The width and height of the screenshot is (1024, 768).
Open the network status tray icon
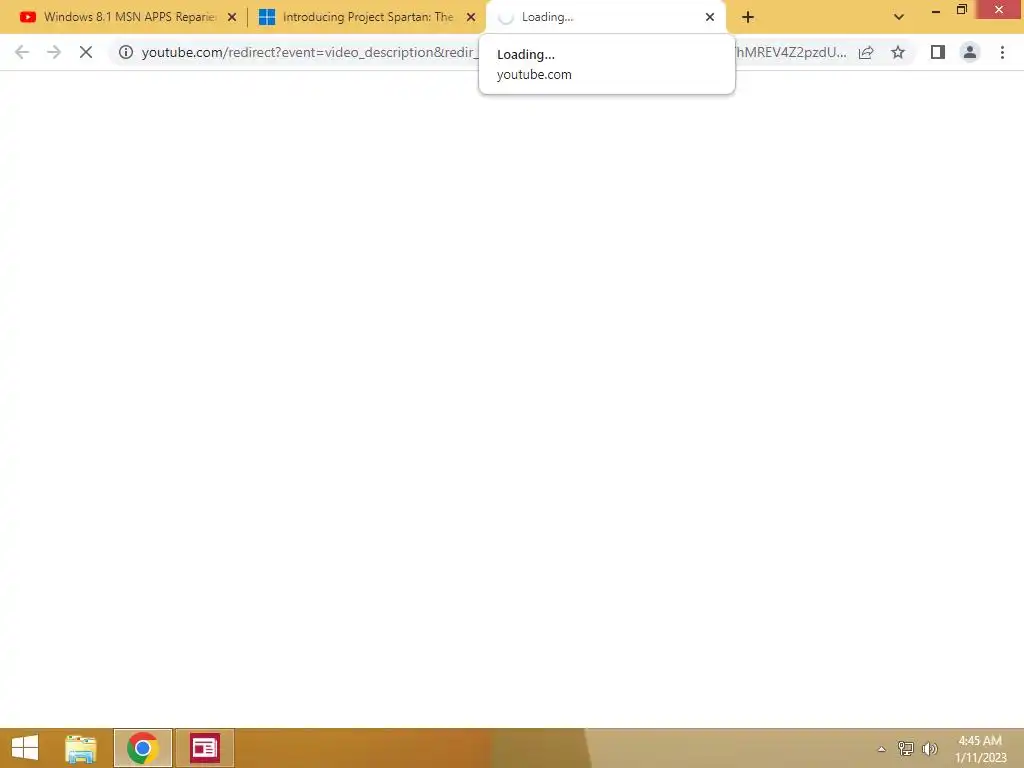[x=906, y=748]
